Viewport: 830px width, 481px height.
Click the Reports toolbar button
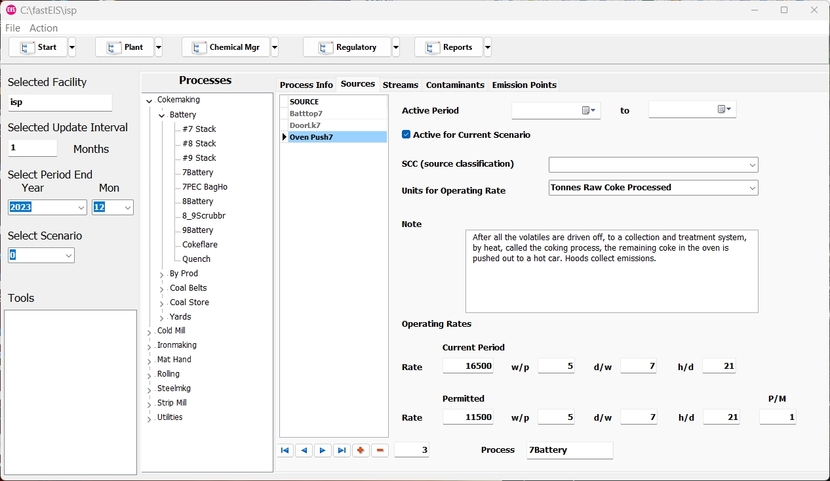pos(448,47)
